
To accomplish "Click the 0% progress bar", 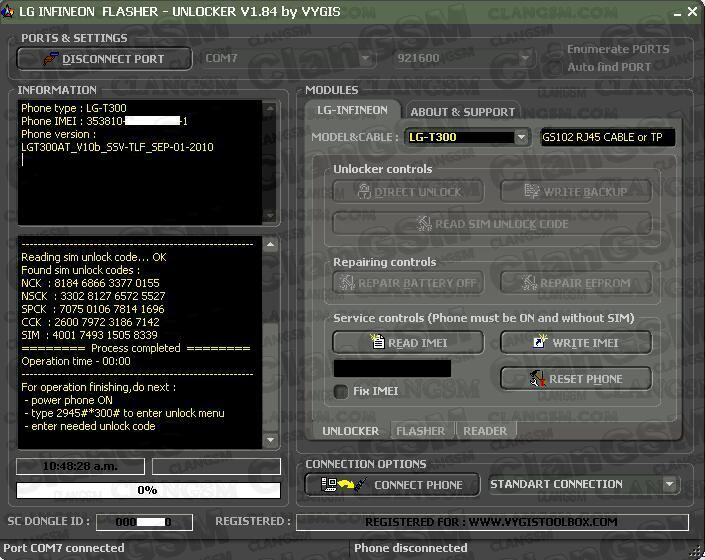I will tap(148, 490).
